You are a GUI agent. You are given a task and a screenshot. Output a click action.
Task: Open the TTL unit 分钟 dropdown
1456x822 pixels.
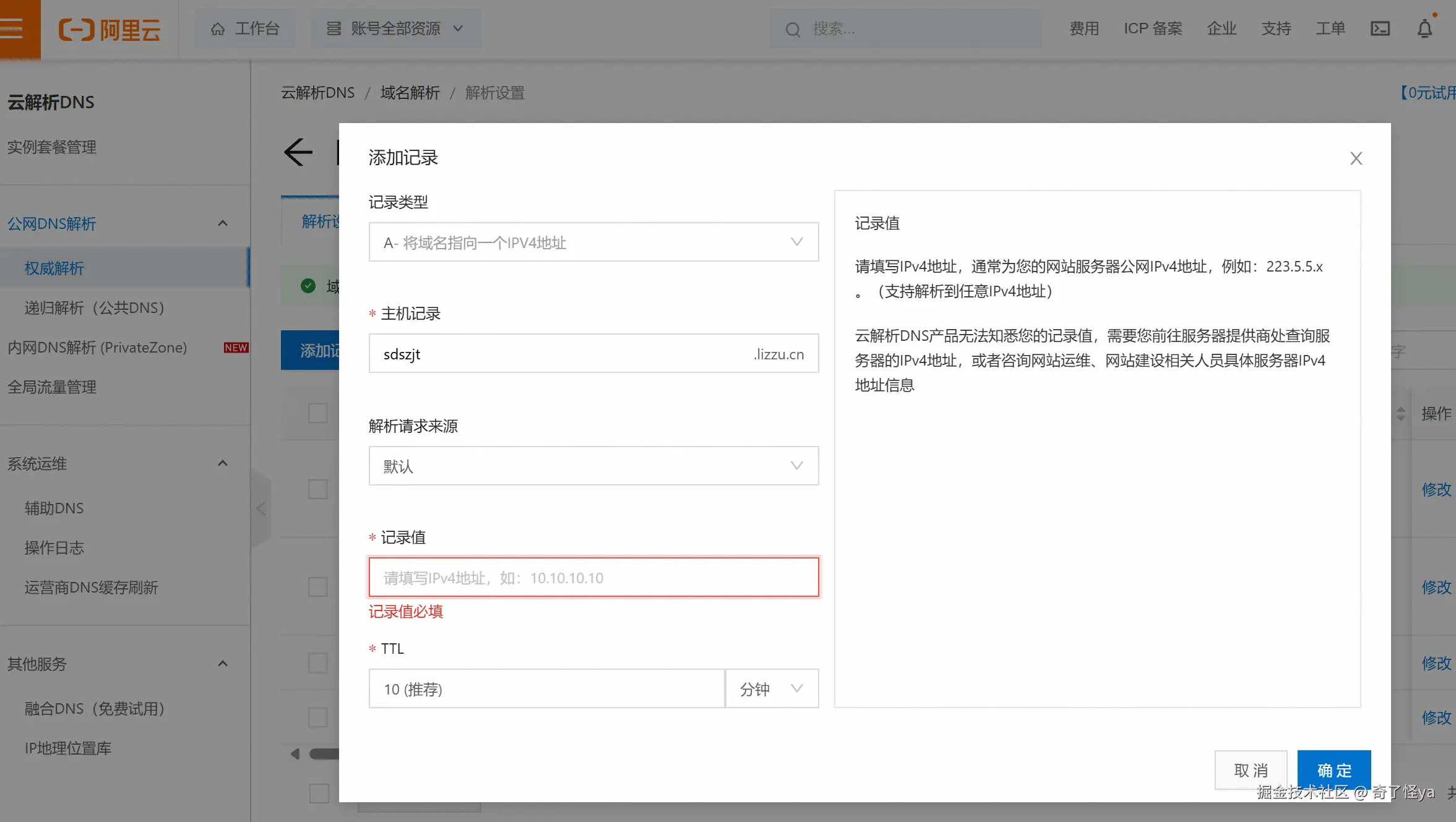pos(771,688)
